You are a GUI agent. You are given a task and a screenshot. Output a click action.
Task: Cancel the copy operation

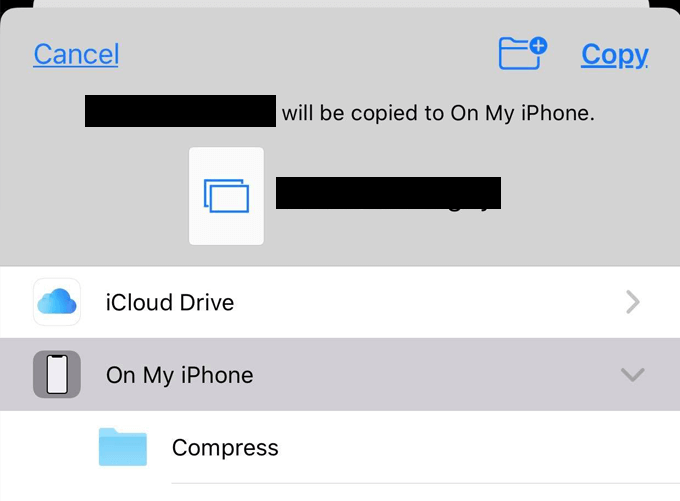click(76, 54)
